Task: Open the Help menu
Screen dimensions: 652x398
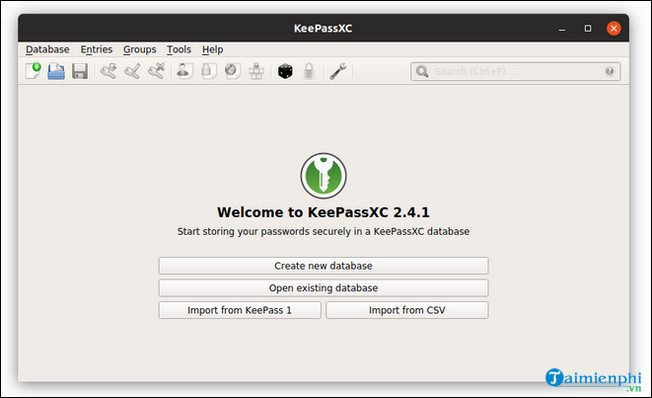Action: point(212,49)
